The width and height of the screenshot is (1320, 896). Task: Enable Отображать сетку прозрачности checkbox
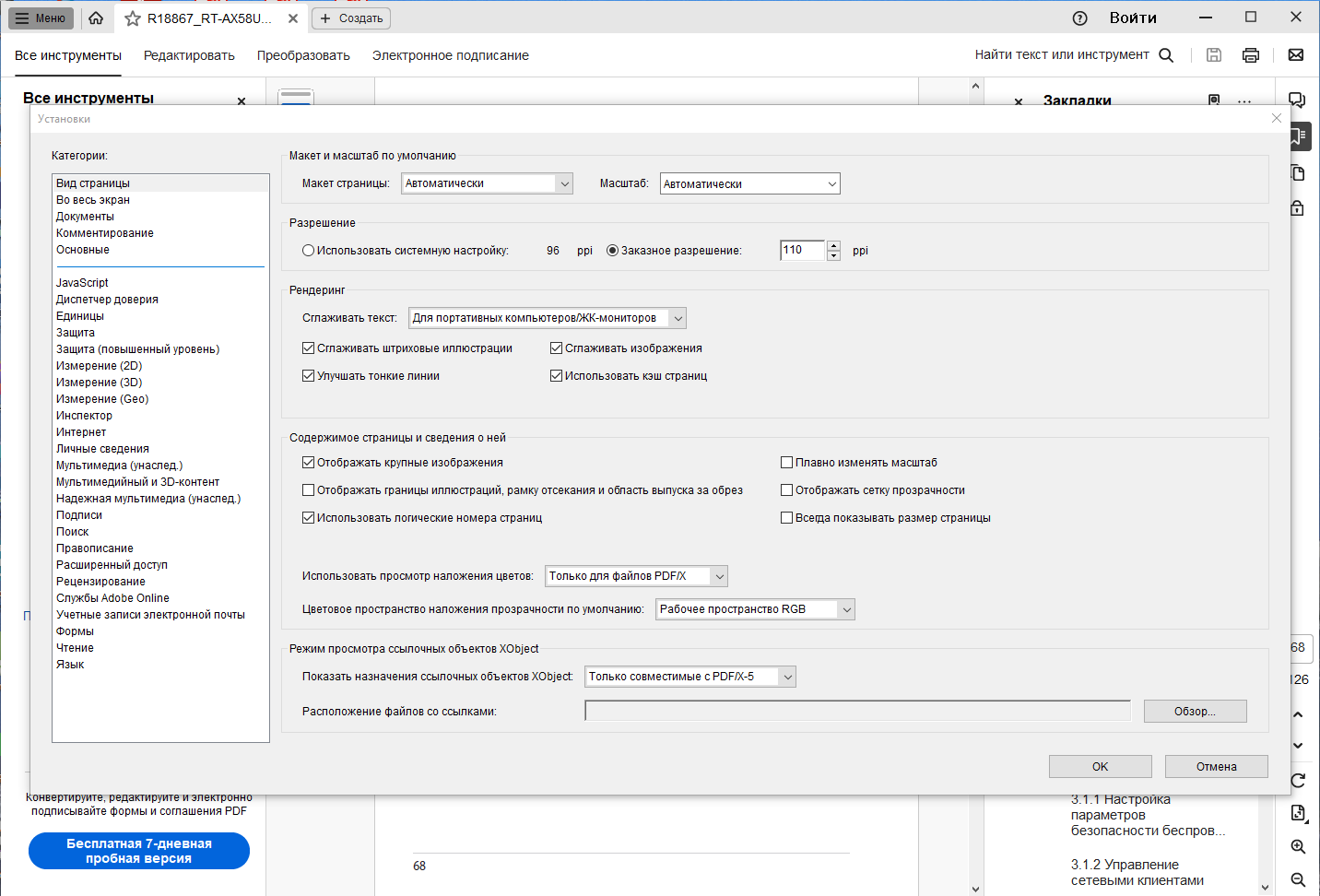coord(787,490)
